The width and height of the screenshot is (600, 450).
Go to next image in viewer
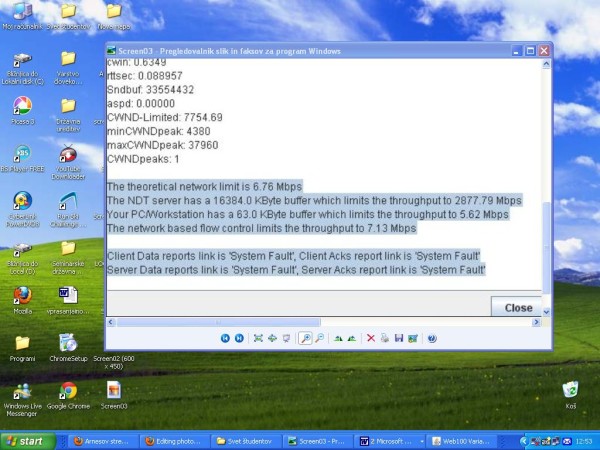(239, 338)
